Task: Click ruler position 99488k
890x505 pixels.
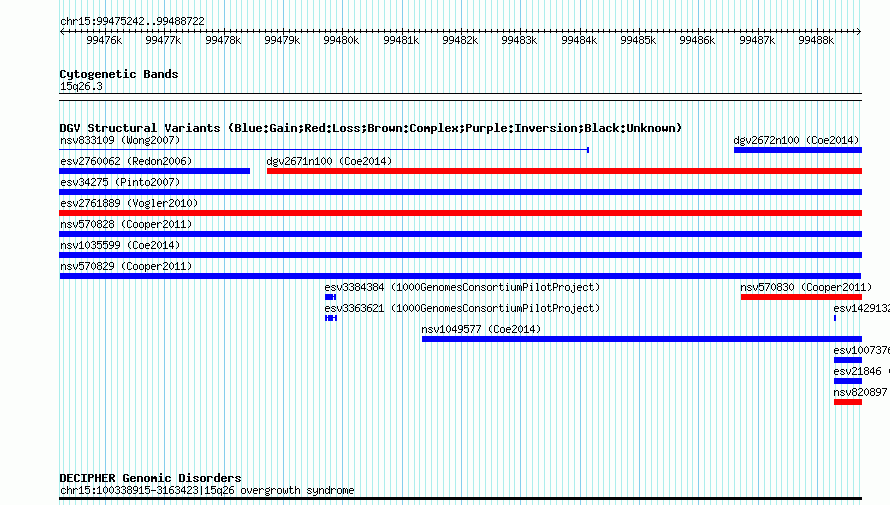Action: pyautogui.click(x=817, y=40)
